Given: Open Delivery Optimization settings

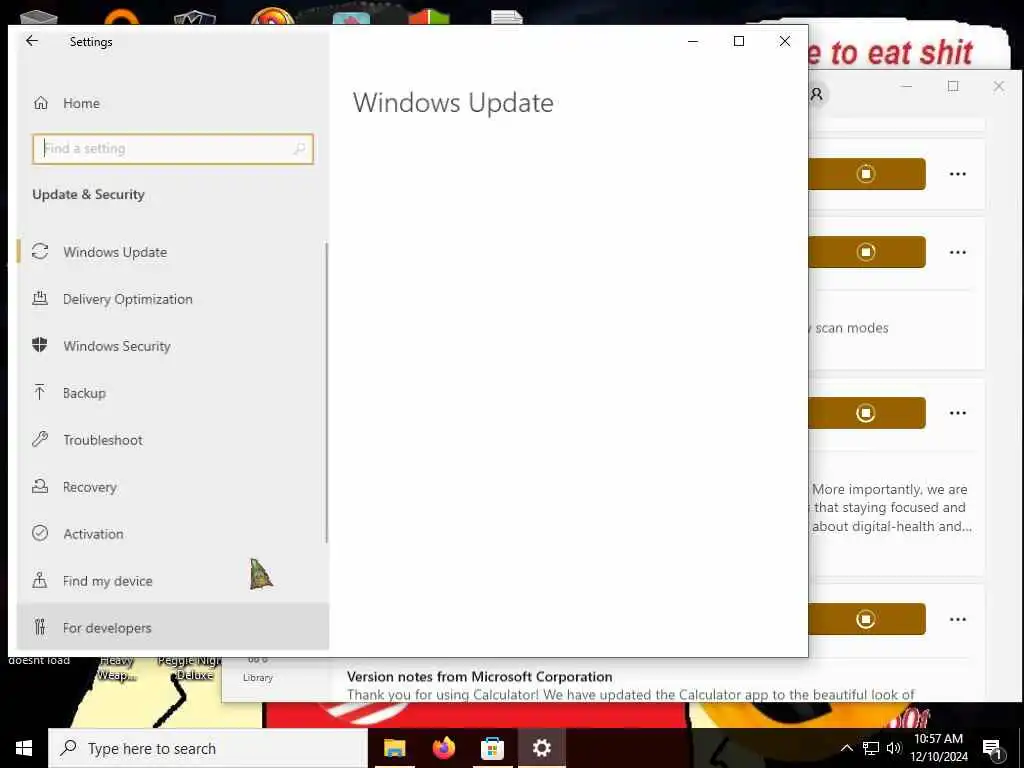Looking at the screenshot, I should tap(172, 299).
